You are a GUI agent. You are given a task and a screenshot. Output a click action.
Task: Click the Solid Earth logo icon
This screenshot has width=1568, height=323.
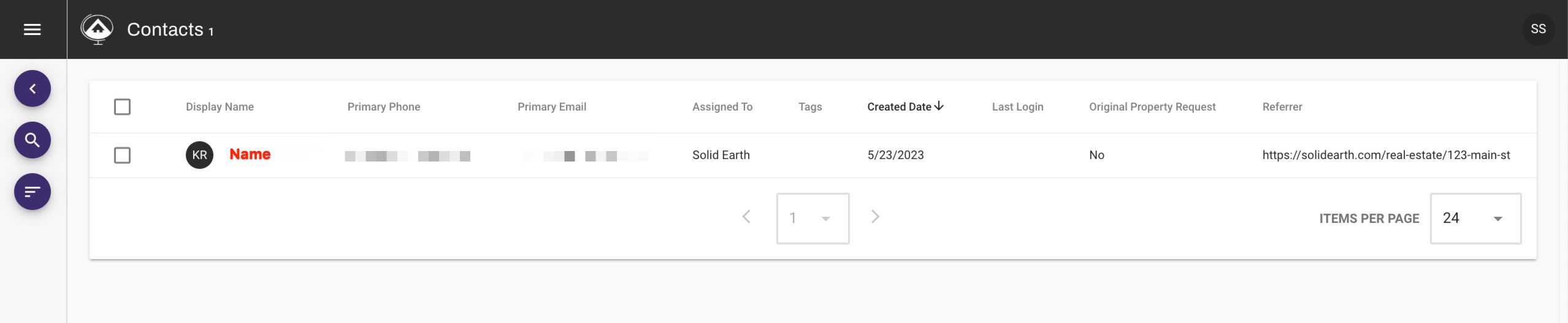(97, 29)
